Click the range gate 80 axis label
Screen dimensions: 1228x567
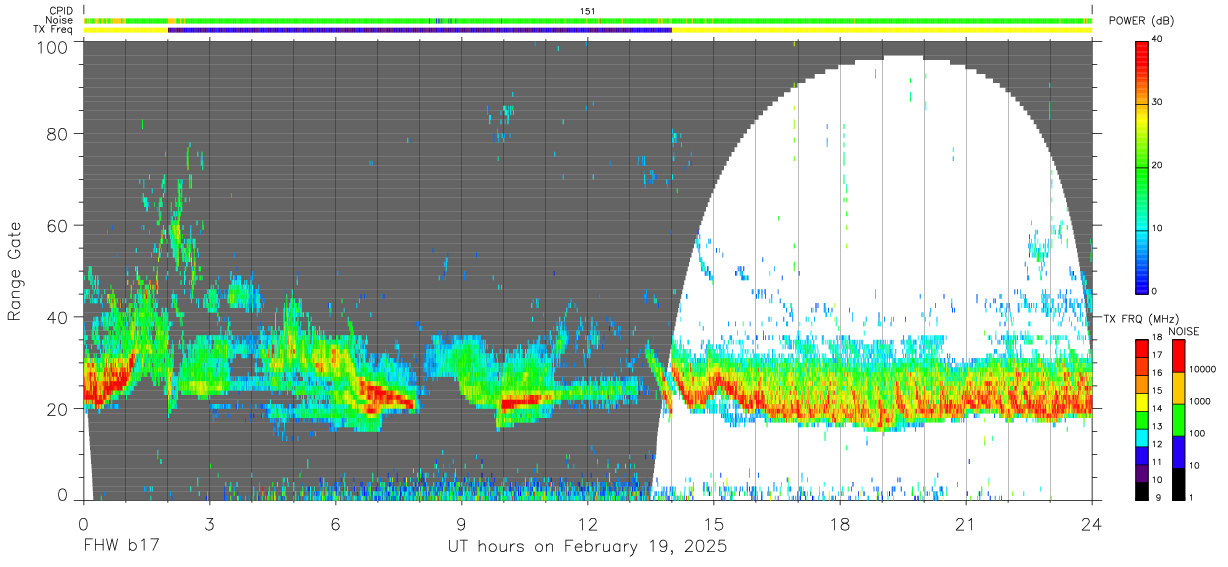[x=58, y=135]
